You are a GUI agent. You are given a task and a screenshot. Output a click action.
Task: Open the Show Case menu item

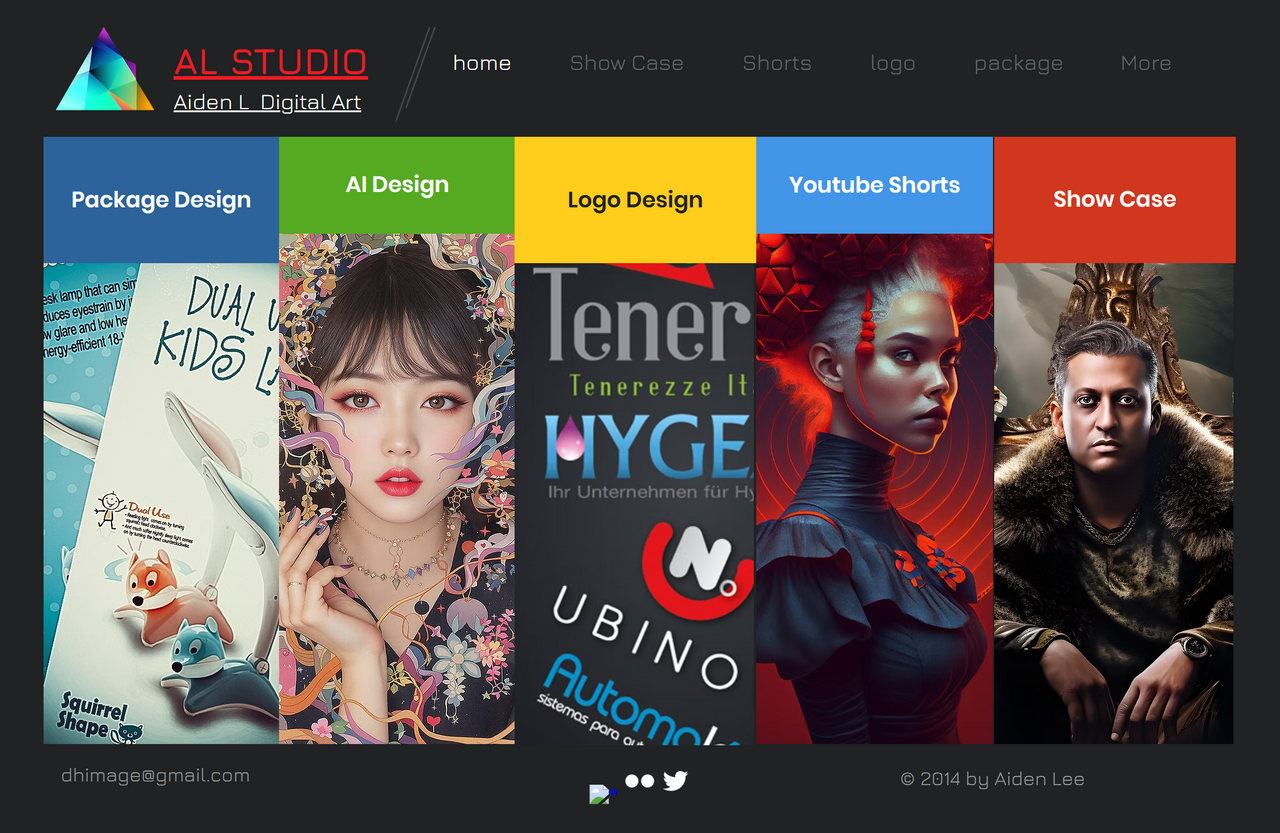coord(627,63)
